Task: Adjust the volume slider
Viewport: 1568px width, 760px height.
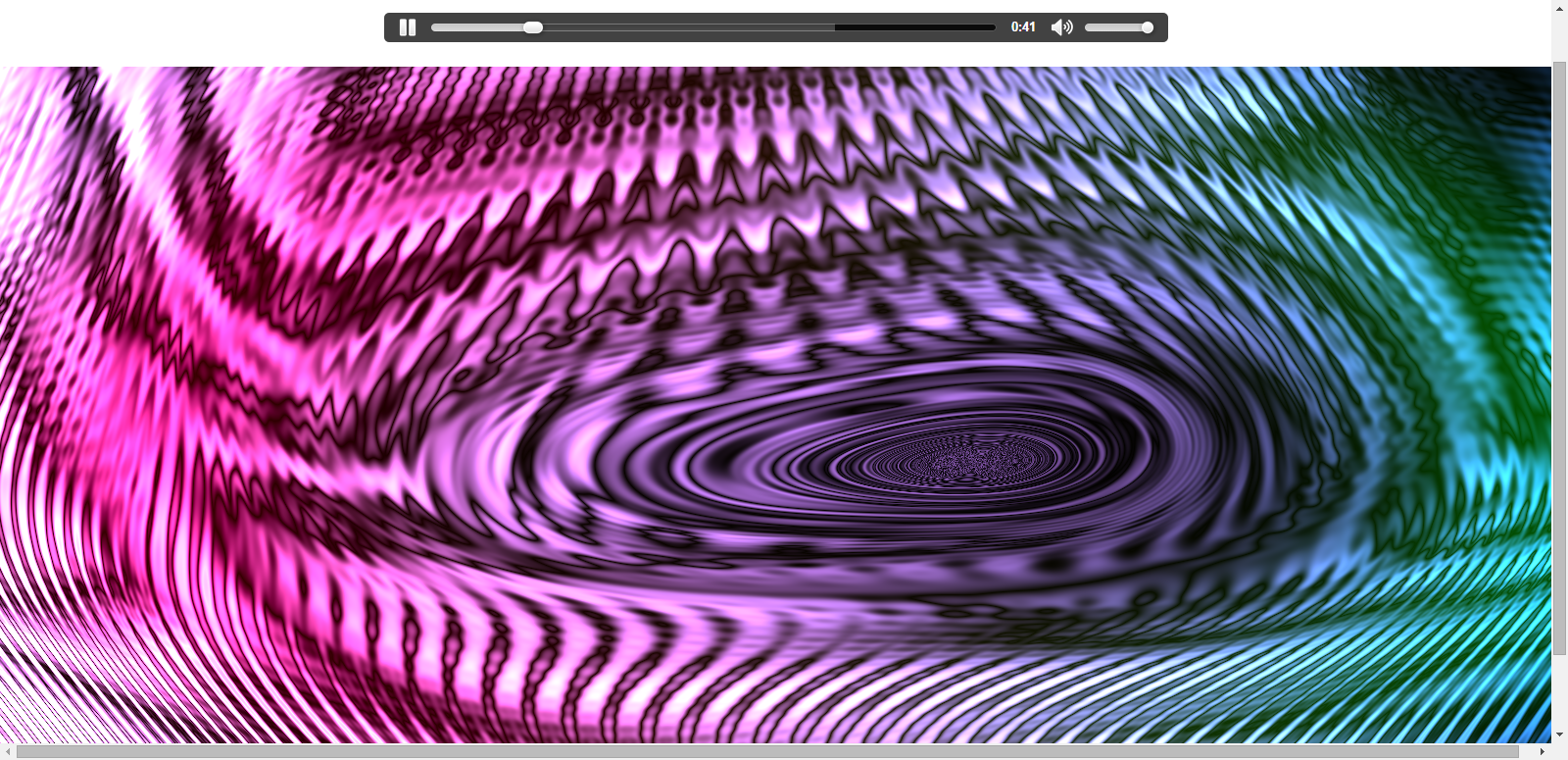Action: coord(1118,27)
